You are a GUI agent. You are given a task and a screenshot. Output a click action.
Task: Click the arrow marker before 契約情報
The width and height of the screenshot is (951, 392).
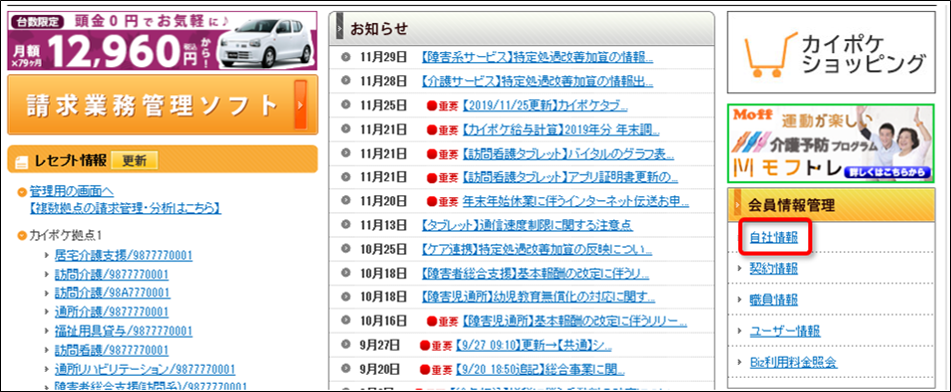click(x=739, y=269)
